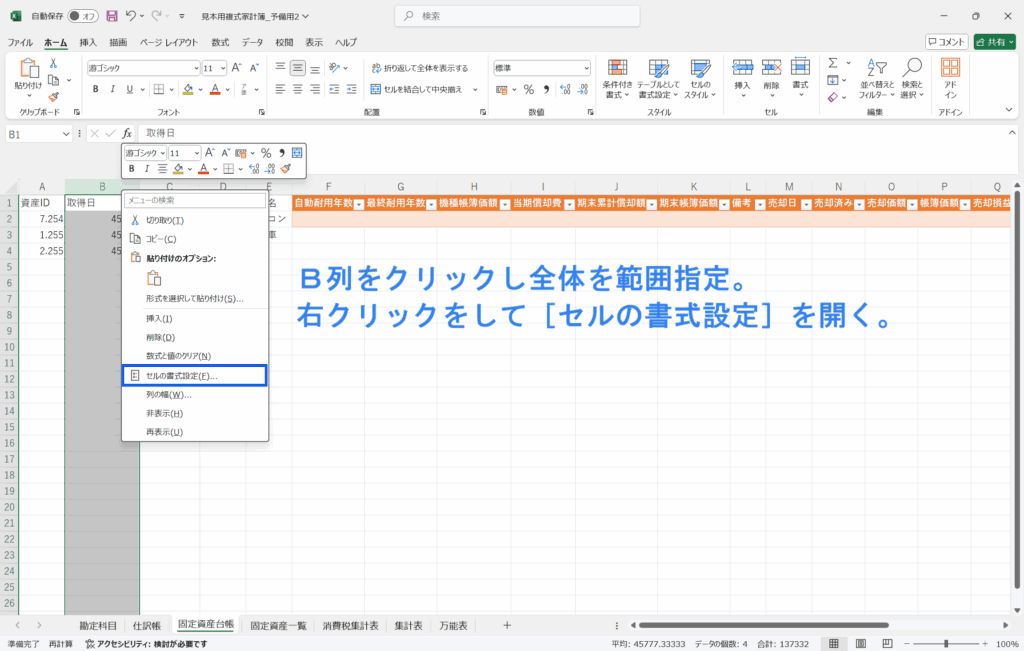The image size is (1024, 651).
Task: Collapse the ribbon with the chevron
Action: tap(1008, 110)
